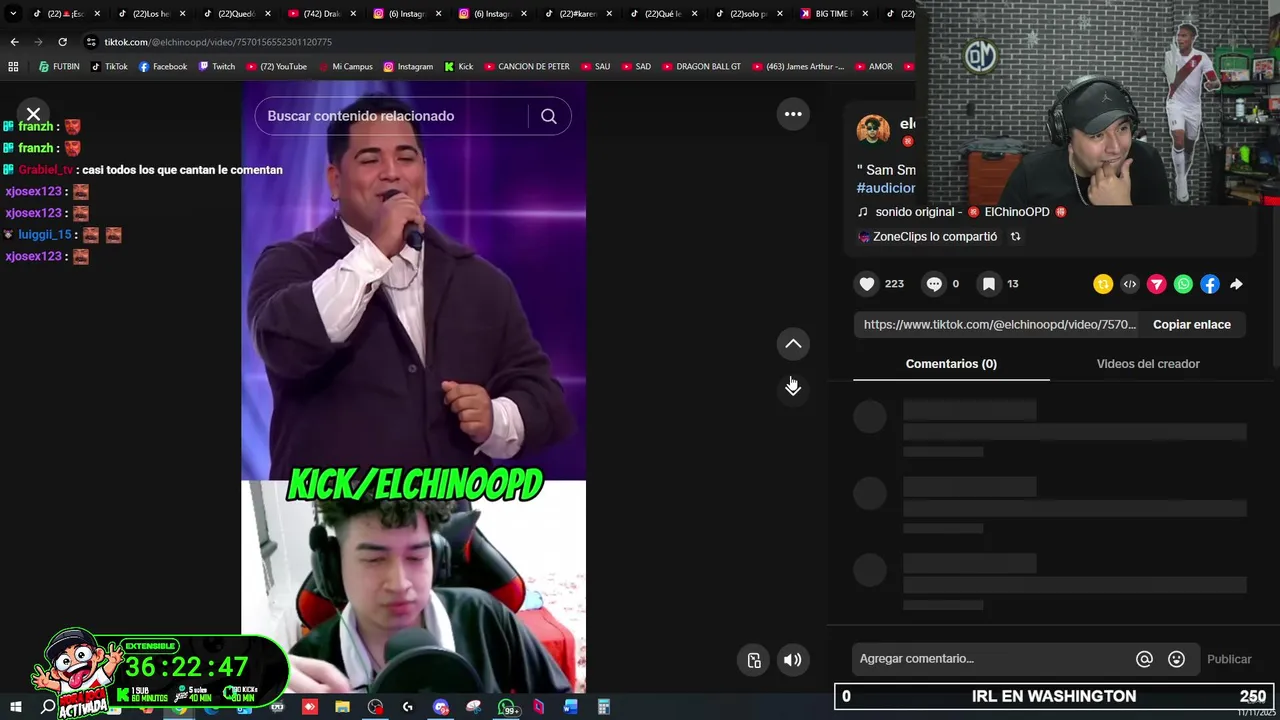
Task: Open the 'DRAGON BALL GT' bookmark
Action: (x=701, y=67)
